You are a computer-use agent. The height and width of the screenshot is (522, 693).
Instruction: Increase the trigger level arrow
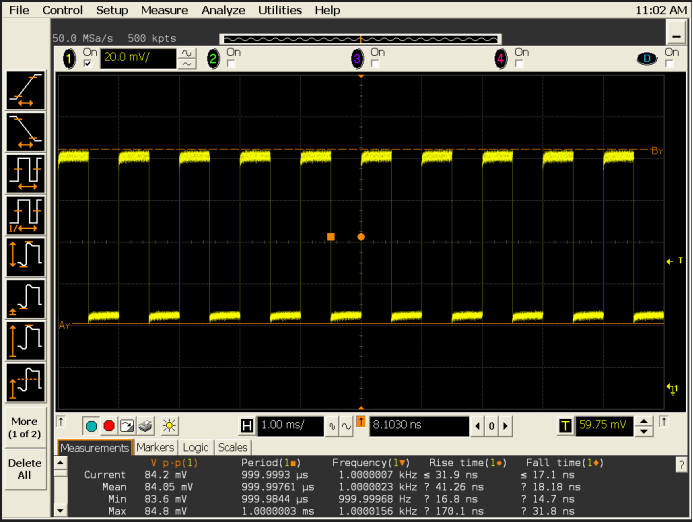[x=644, y=421]
